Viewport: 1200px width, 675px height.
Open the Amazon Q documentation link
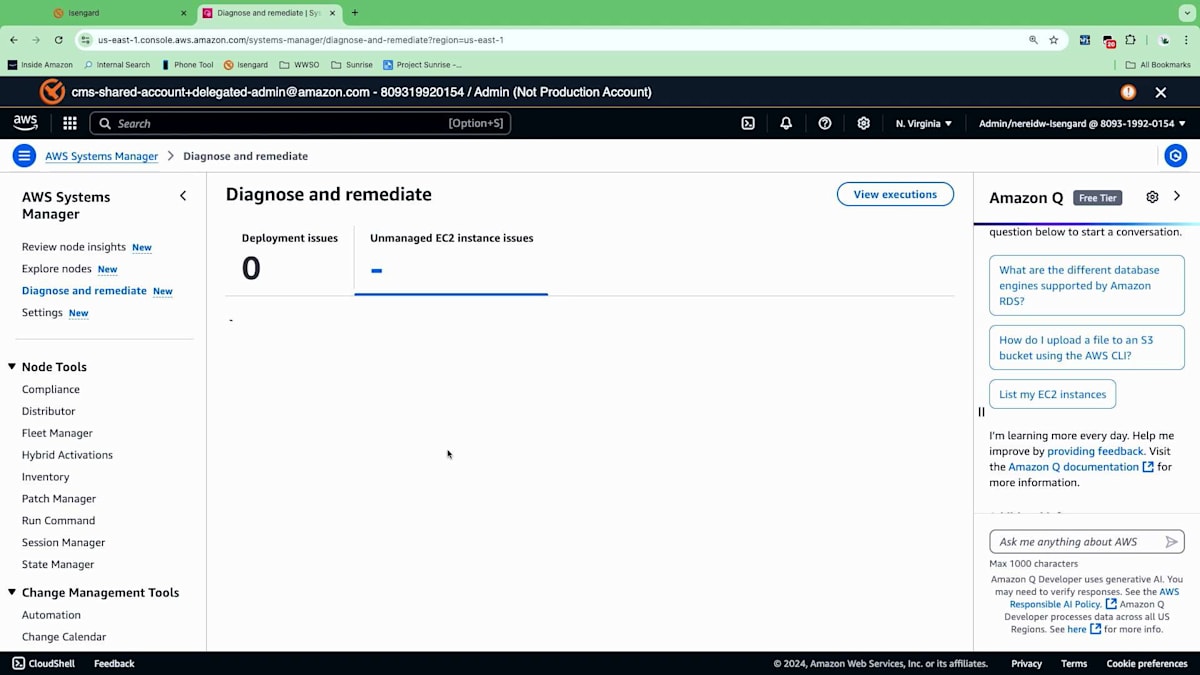click(1080, 467)
